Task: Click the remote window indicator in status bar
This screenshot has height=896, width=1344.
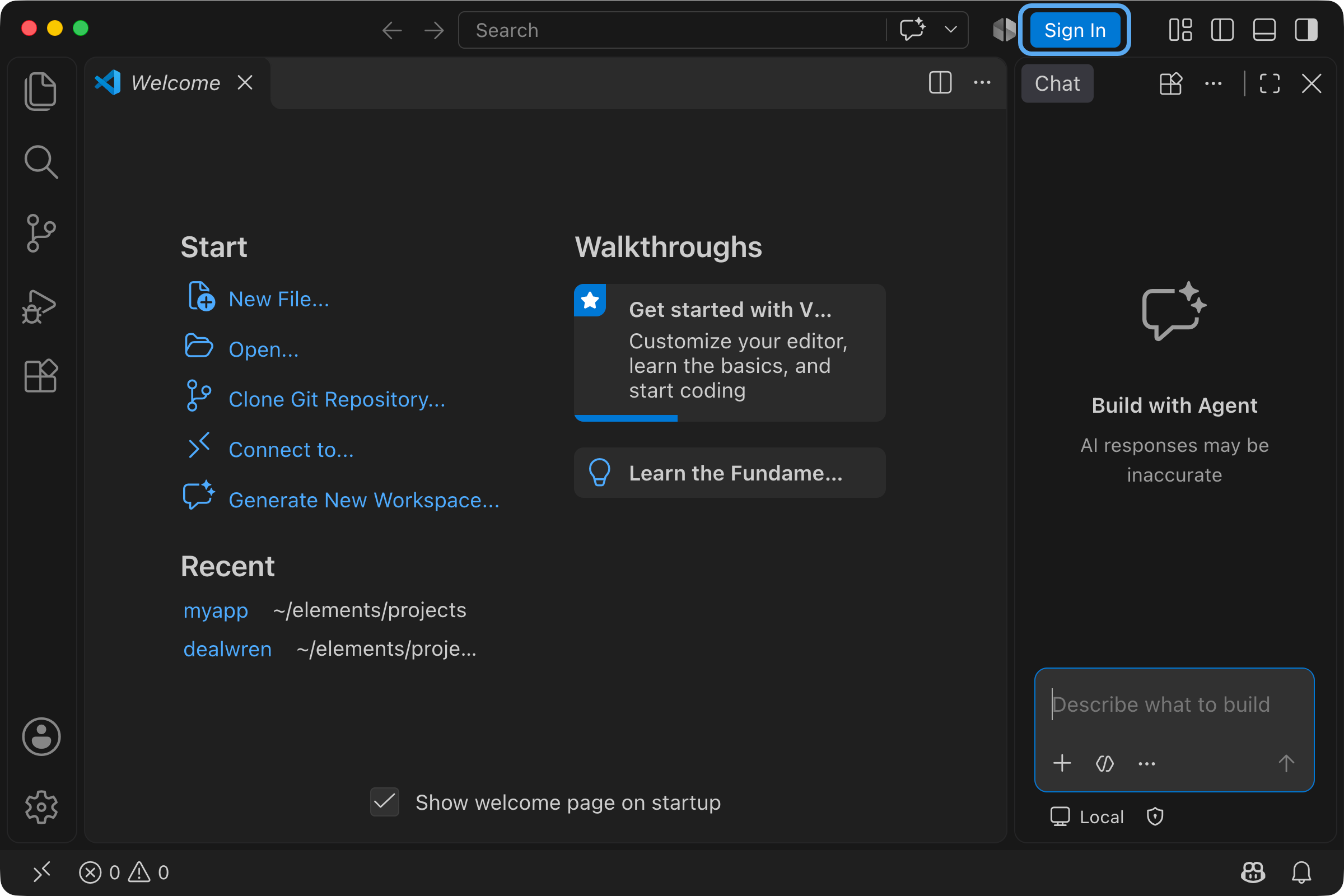Action: (x=41, y=872)
